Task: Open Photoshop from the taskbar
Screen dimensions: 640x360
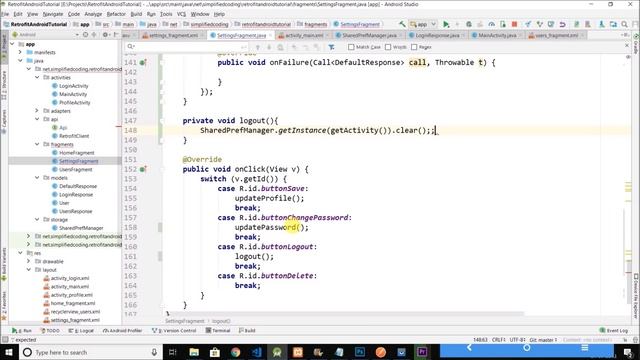Action: click(360, 352)
